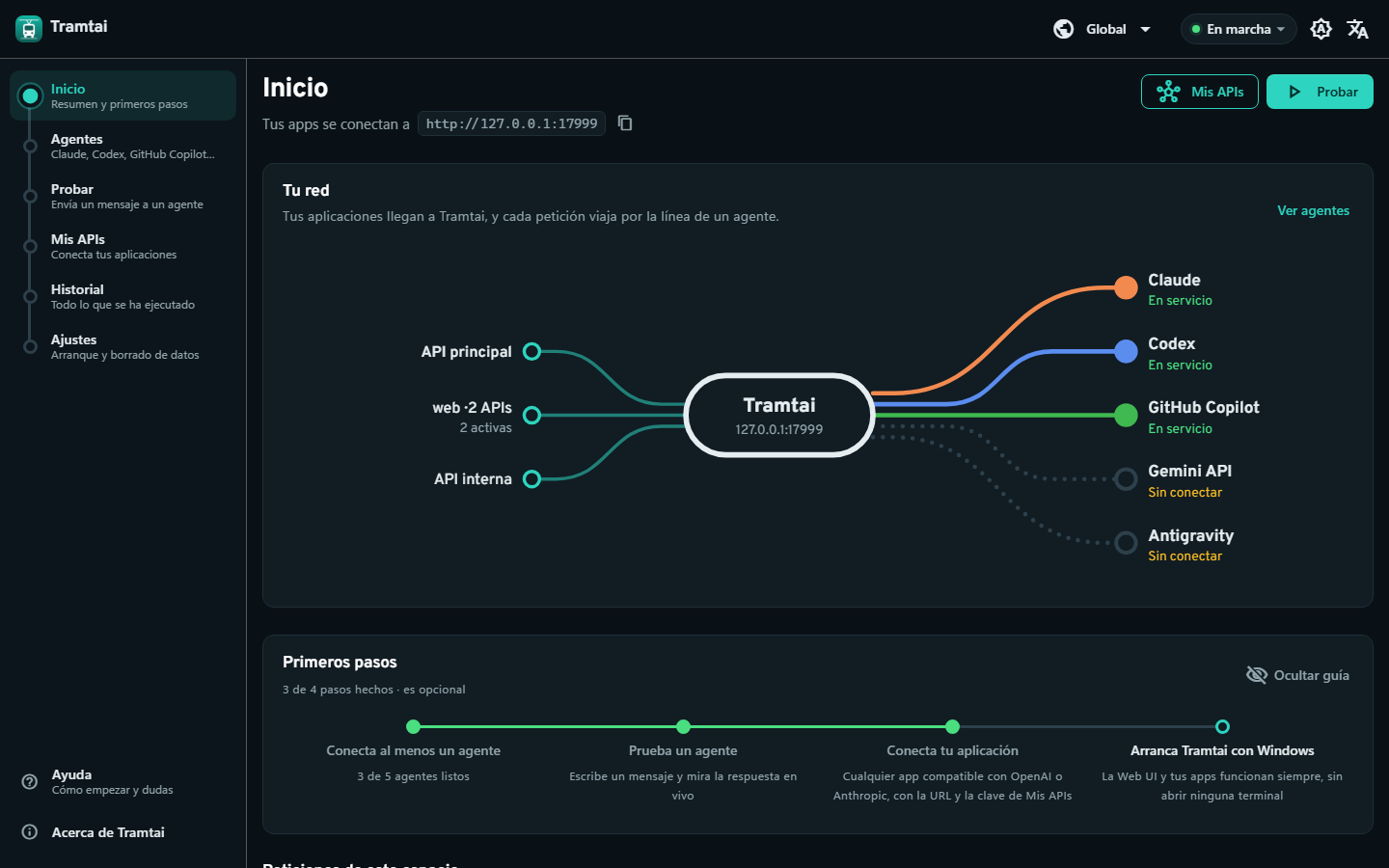
Task: Click the Tu red section heading
Action: tap(306, 190)
